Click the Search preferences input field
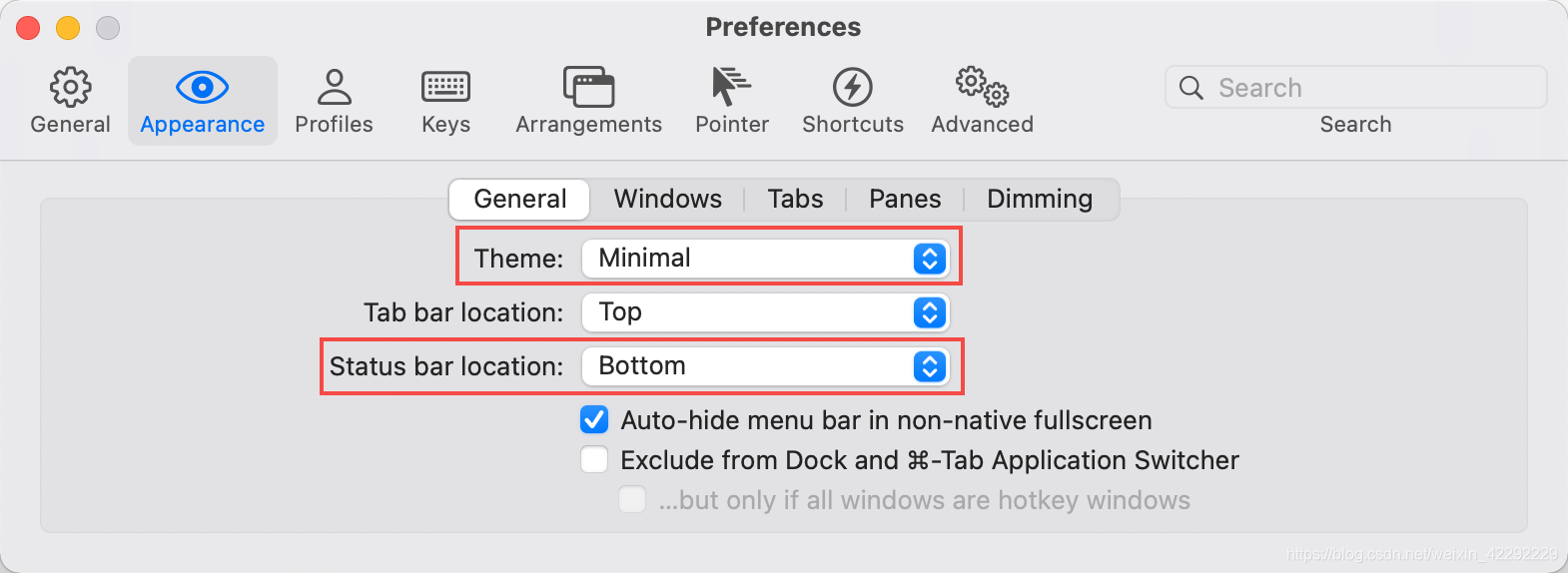This screenshot has width=1568, height=573. pos(1355,87)
